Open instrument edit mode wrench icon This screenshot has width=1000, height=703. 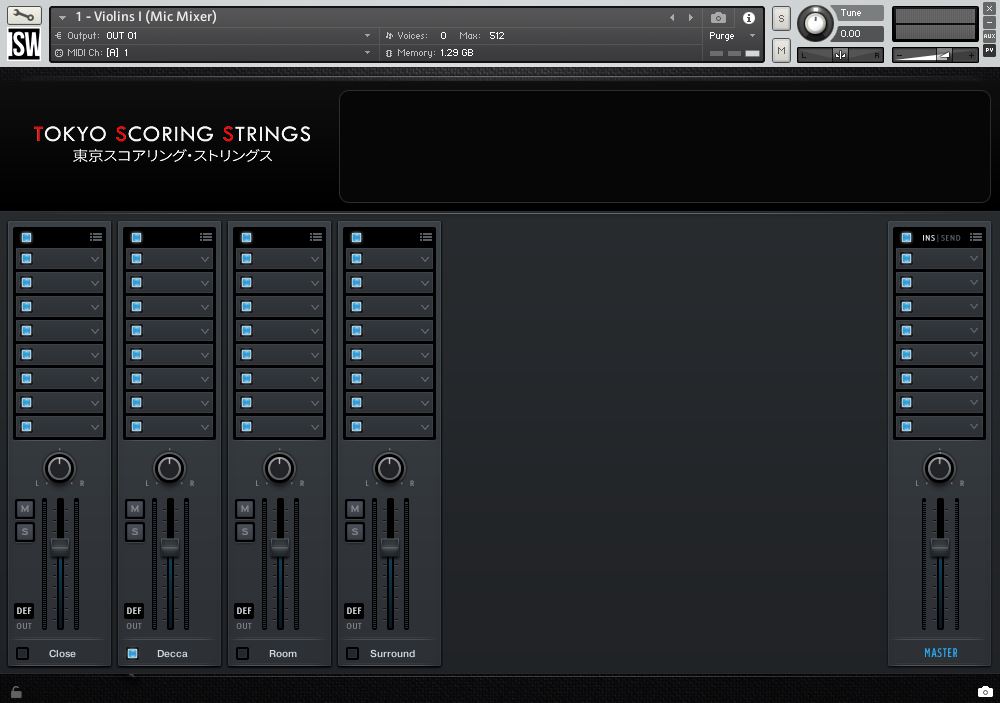coord(24,15)
